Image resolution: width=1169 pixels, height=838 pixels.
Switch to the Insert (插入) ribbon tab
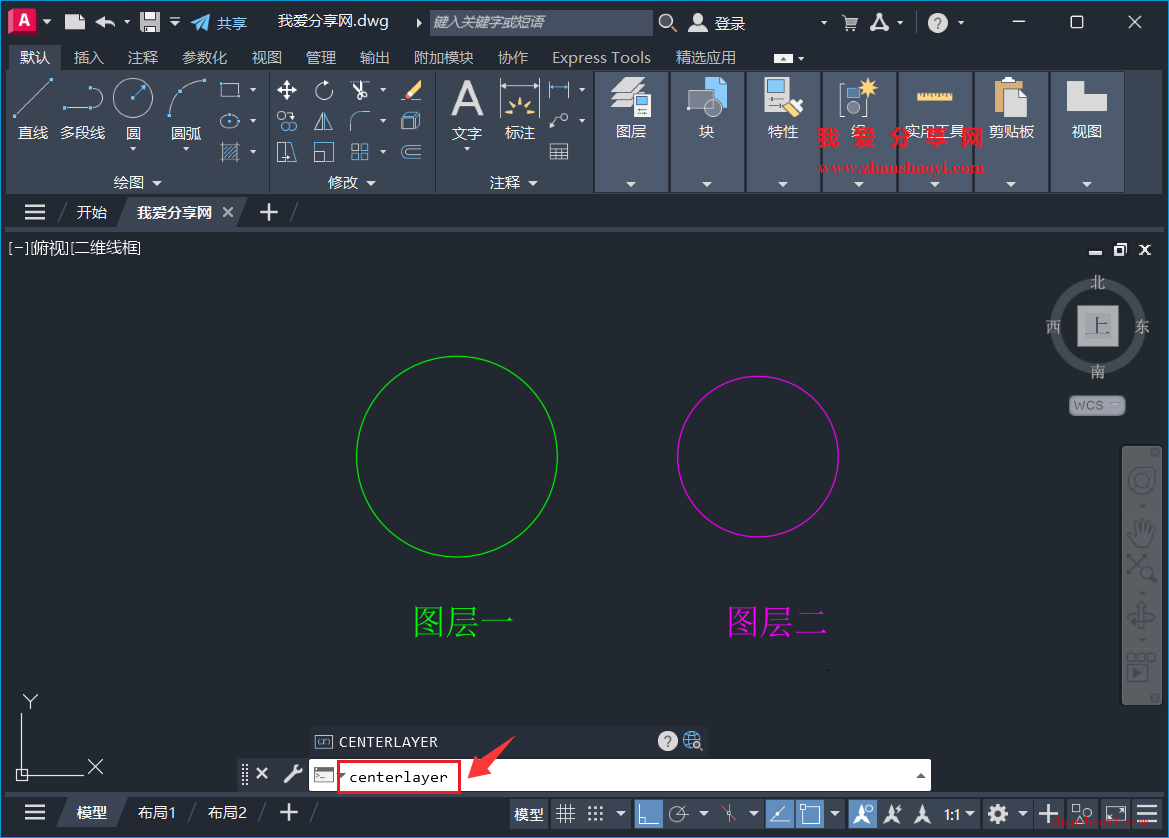(89, 57)
